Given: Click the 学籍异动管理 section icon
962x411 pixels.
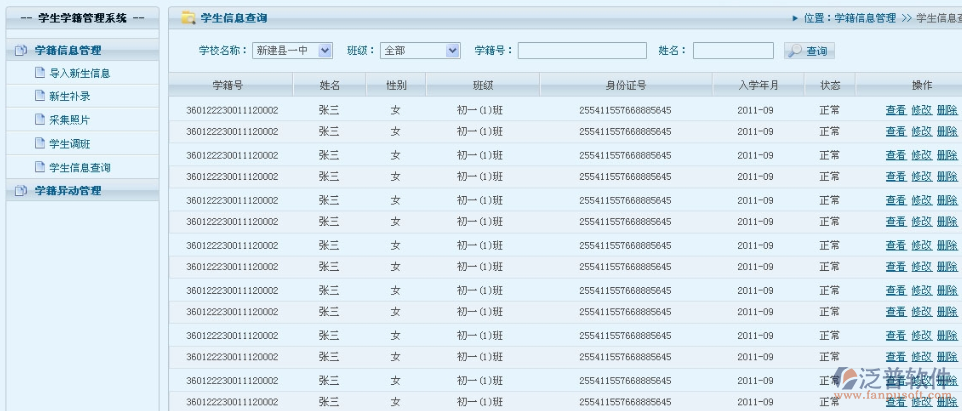Looking at the screenshot, I should coord(21,191).
